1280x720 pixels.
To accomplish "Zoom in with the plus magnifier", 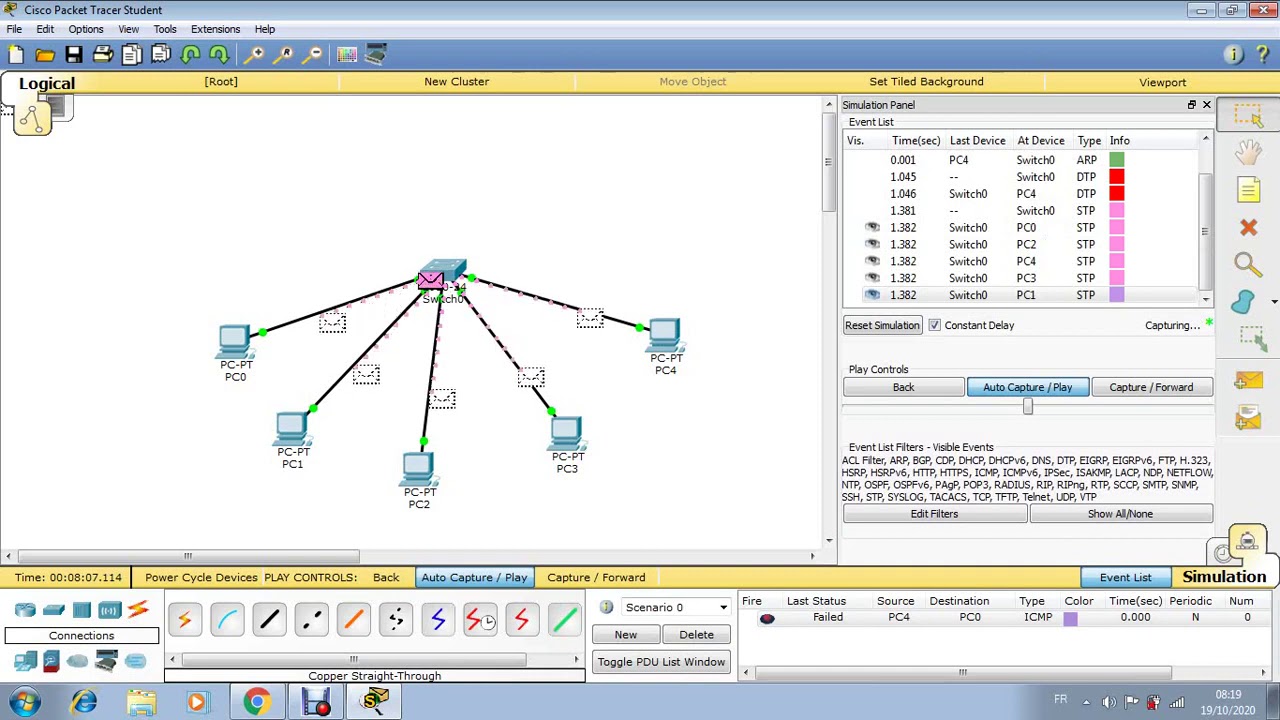I will tap(255, 55).
